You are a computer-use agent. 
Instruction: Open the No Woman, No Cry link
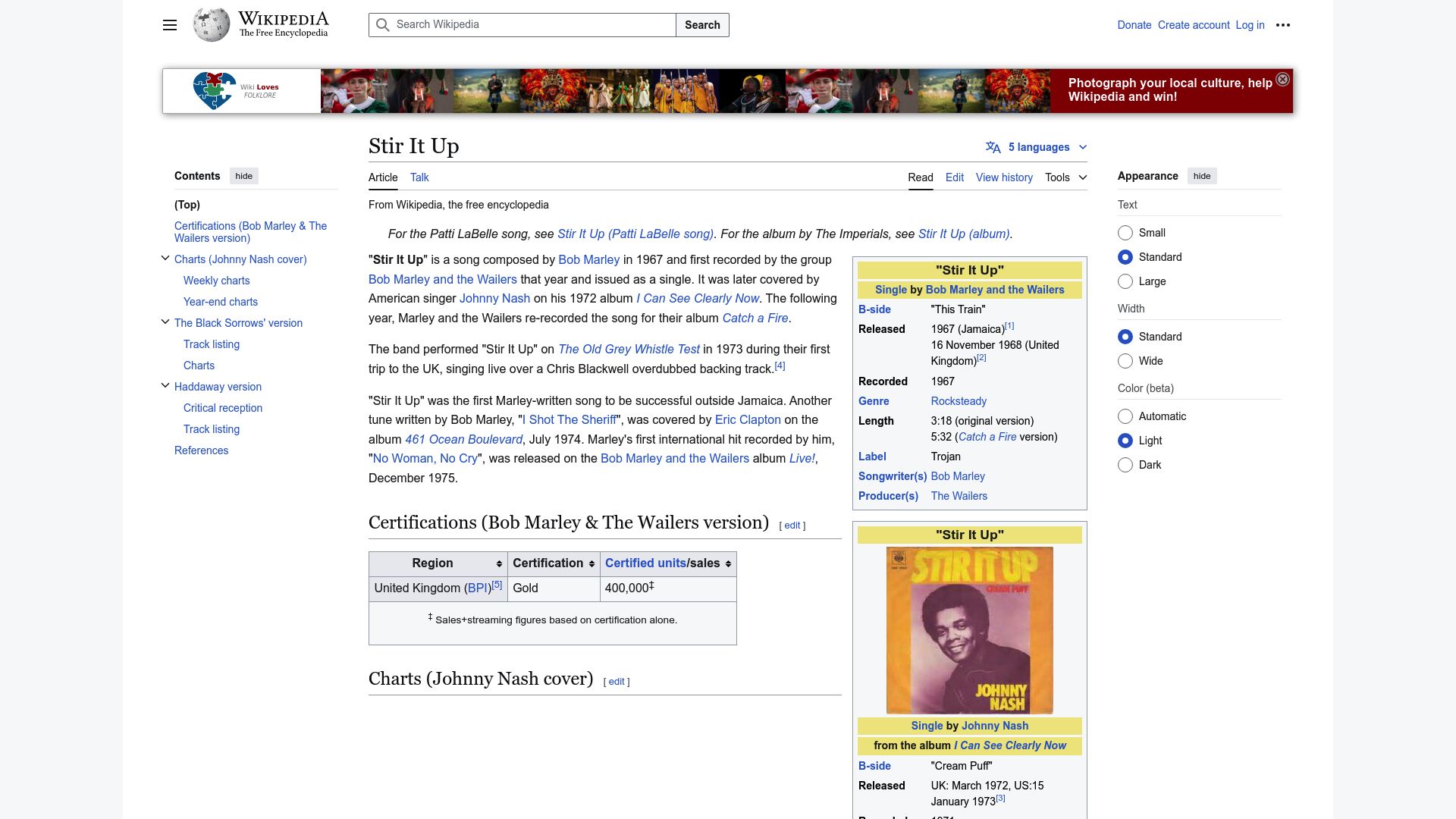(x=425, y=458)
